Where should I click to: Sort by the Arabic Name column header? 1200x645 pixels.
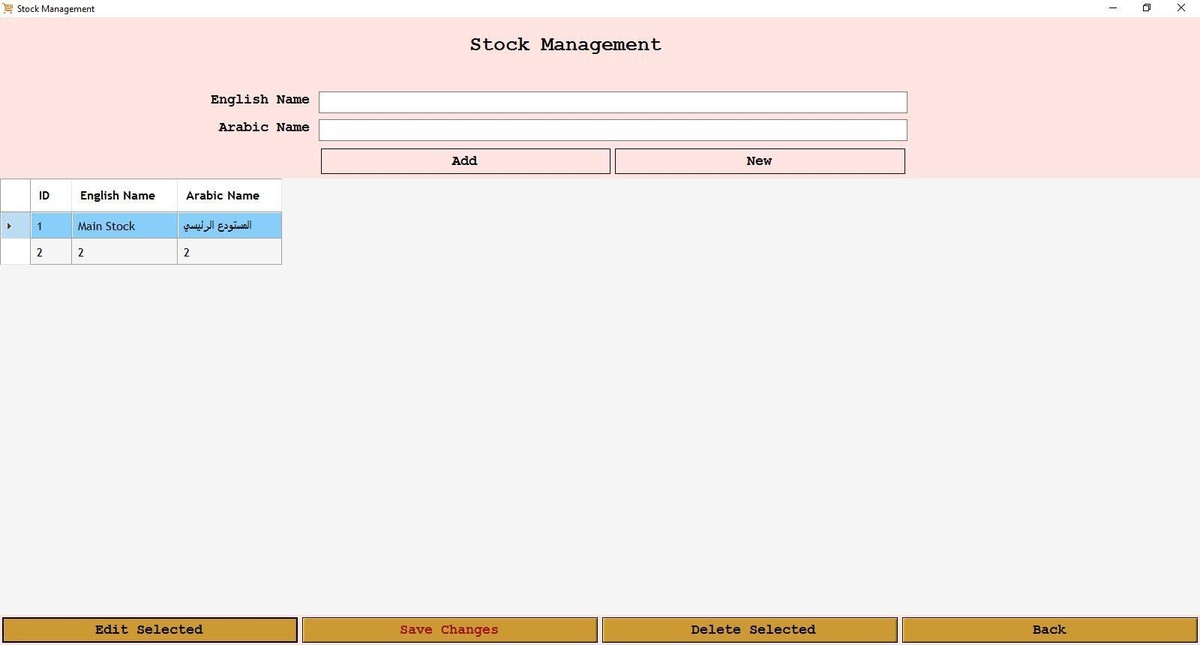[x=229, y=196]
